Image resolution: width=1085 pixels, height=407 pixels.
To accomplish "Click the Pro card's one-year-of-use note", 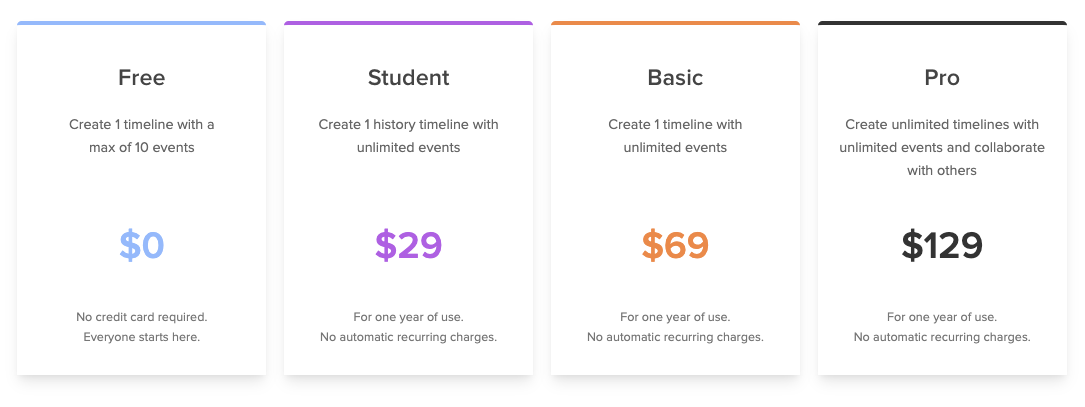I will [x=942, y=317].
